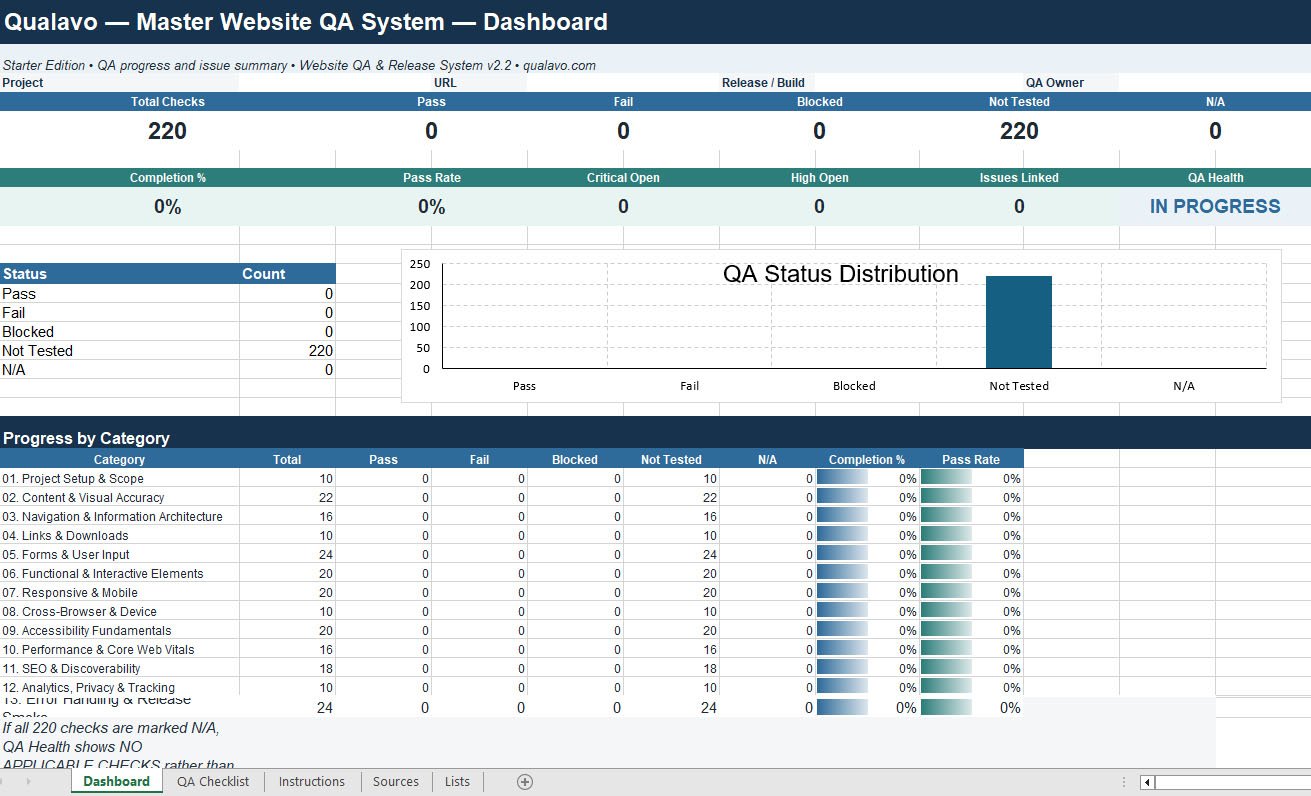
Task: Click the horizontal scrollbar left arrow
Action: click(1147, 782)
